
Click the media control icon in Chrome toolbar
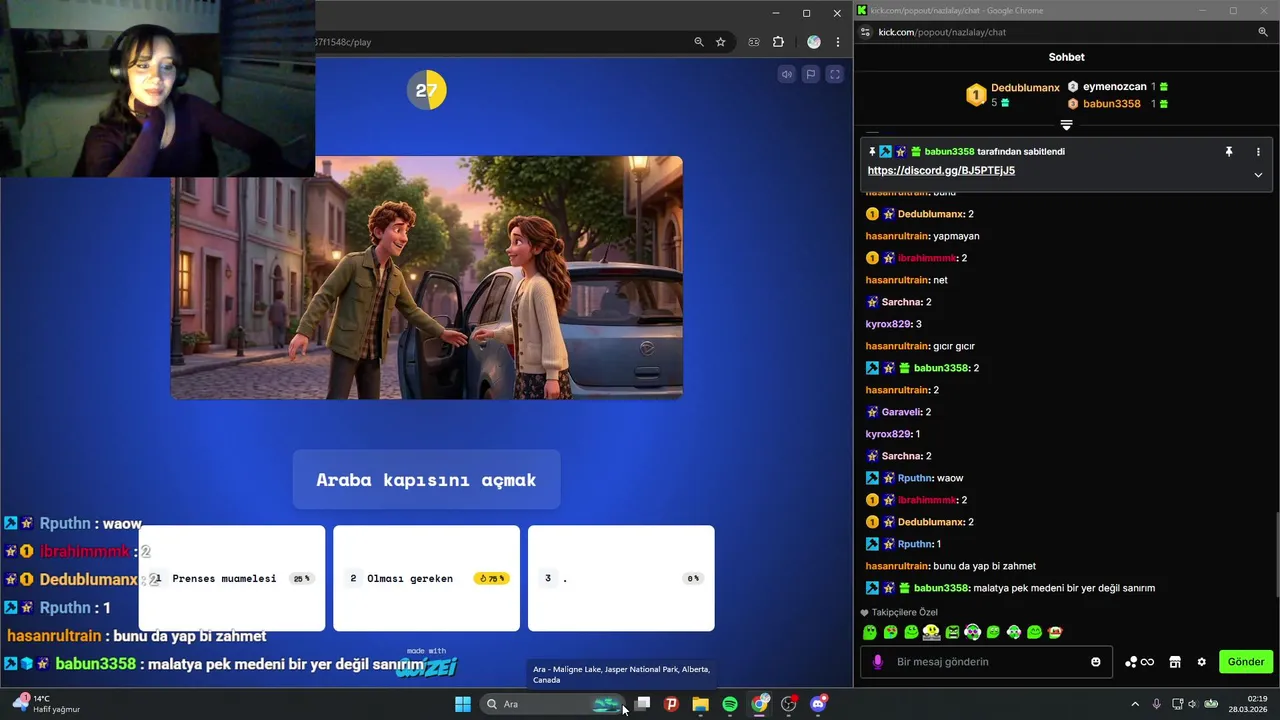point(754,42)
